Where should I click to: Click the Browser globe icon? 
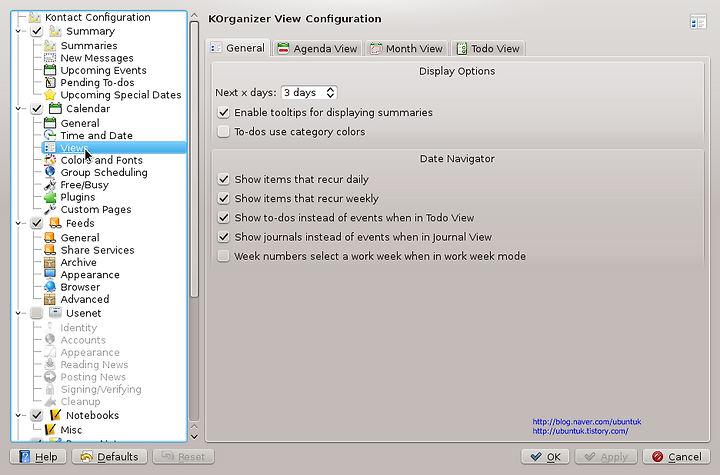(x=50, y=287)
